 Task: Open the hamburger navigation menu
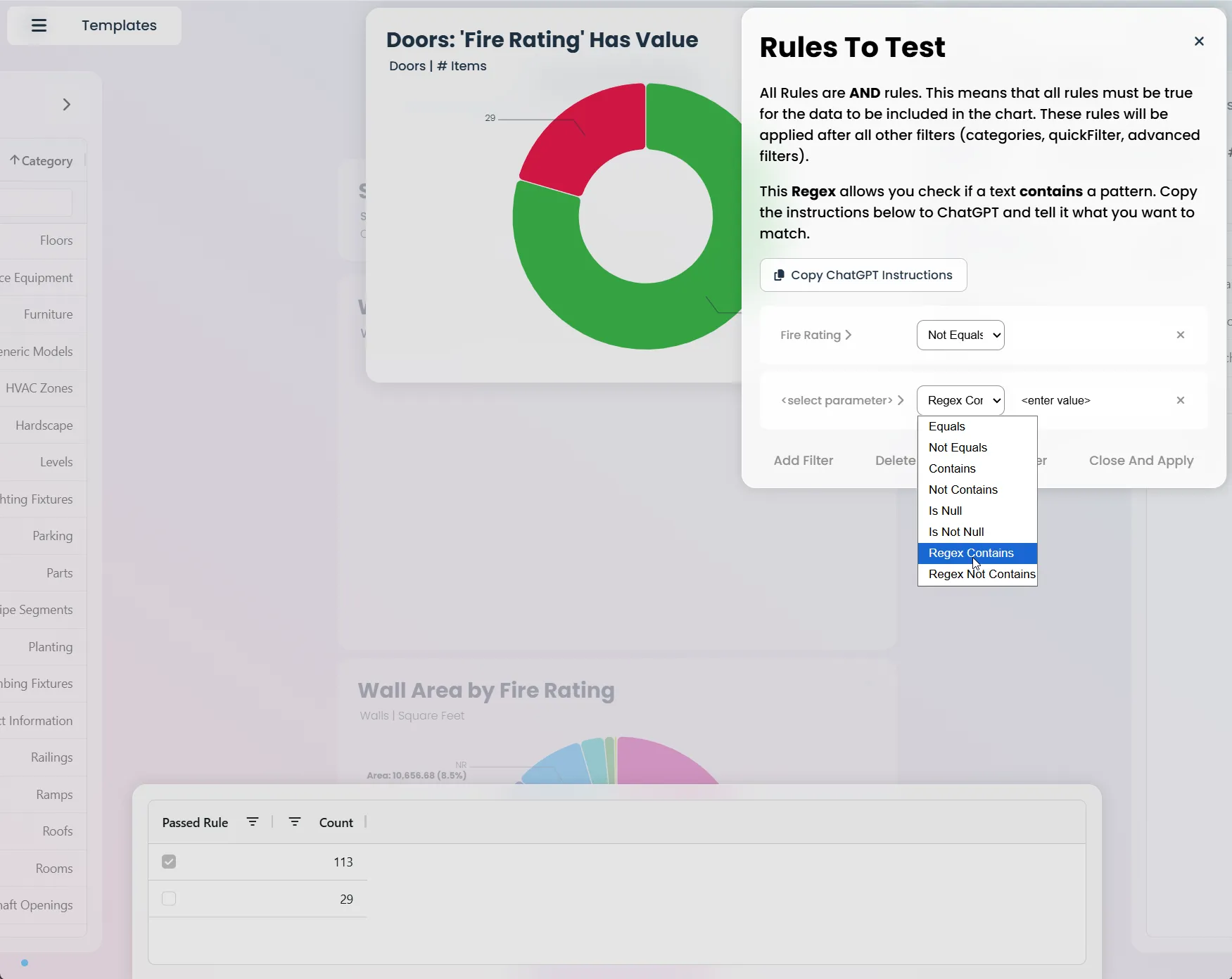(x=39, y=25)
